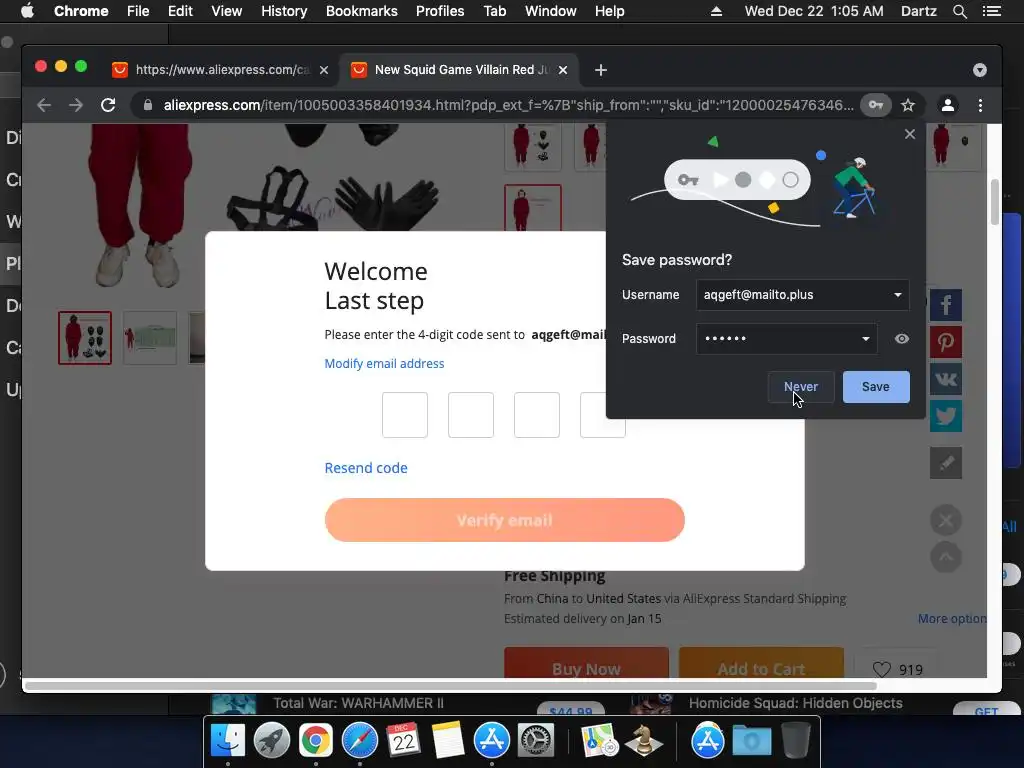Open the History menu
The image size is (1024, 768).
[284, 11]
